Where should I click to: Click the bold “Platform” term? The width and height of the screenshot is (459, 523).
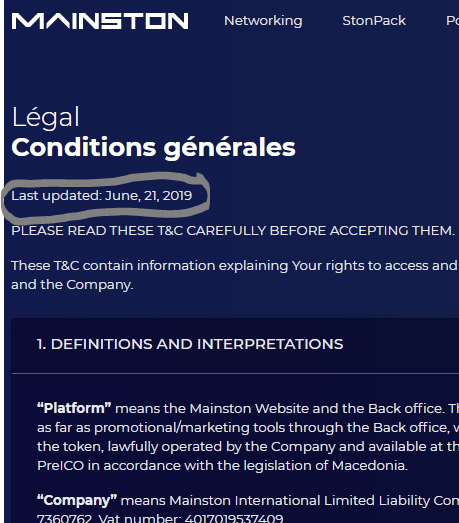[74, 408]
